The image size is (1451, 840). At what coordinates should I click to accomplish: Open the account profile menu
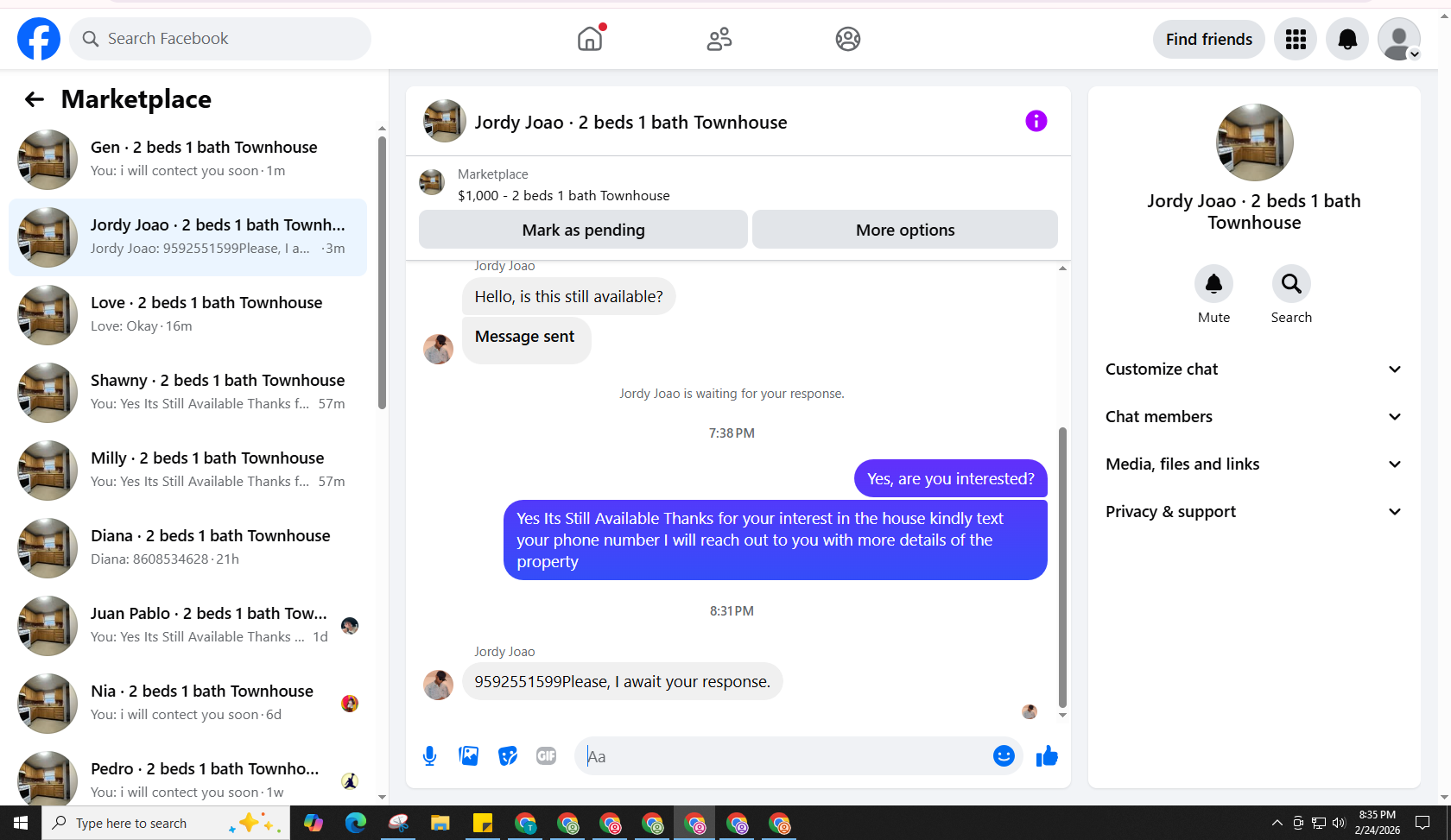point(1399,39)
